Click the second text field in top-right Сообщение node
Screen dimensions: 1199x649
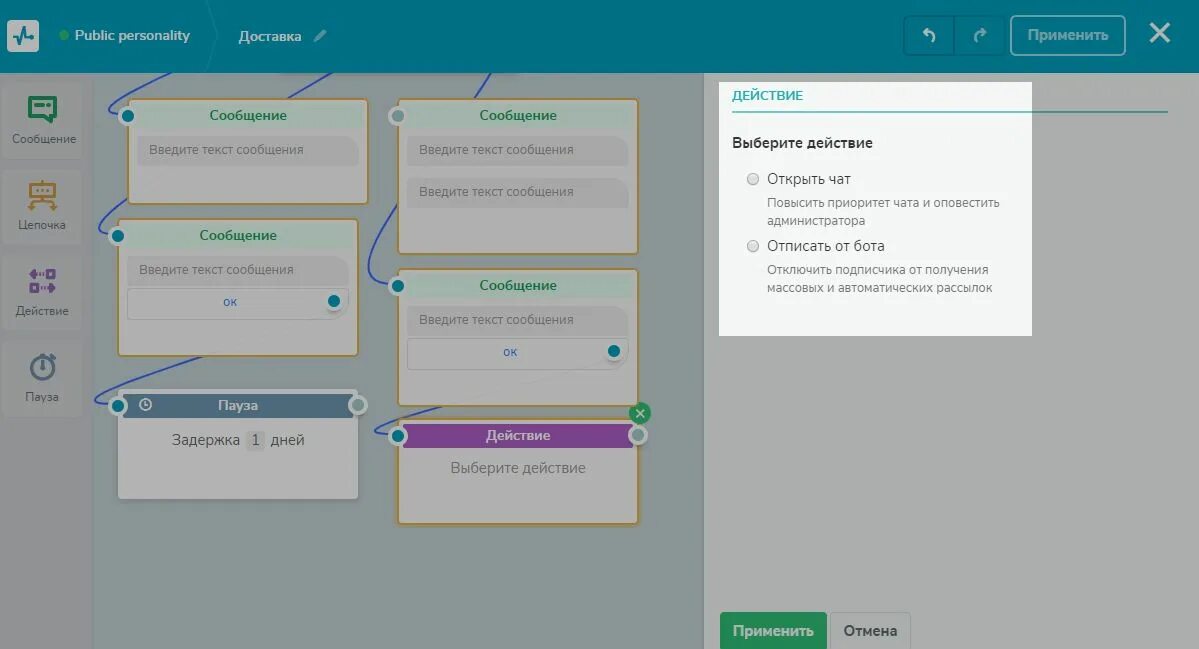[518, 192]
